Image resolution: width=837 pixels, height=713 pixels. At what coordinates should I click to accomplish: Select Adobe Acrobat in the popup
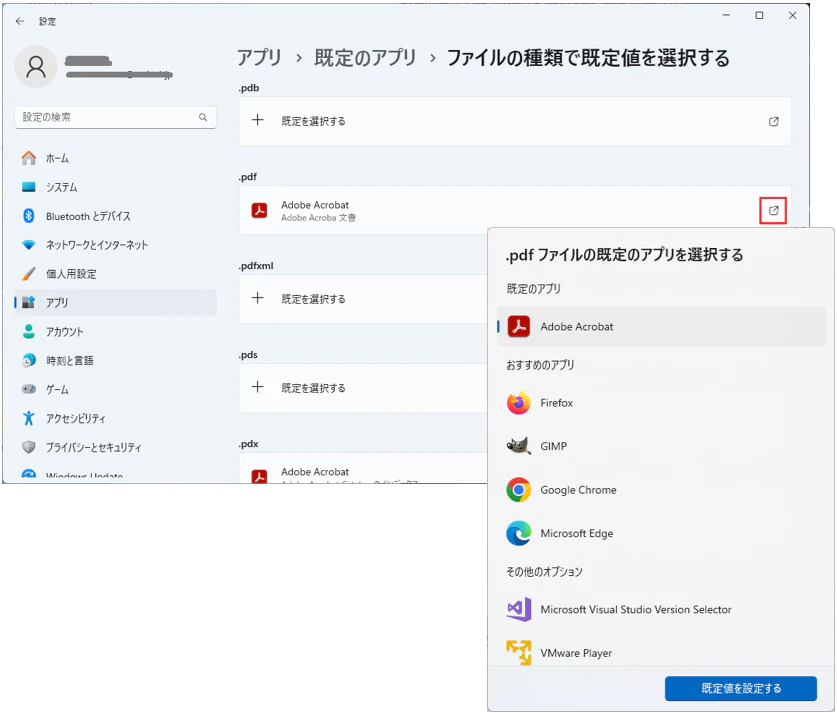(661, 326)
